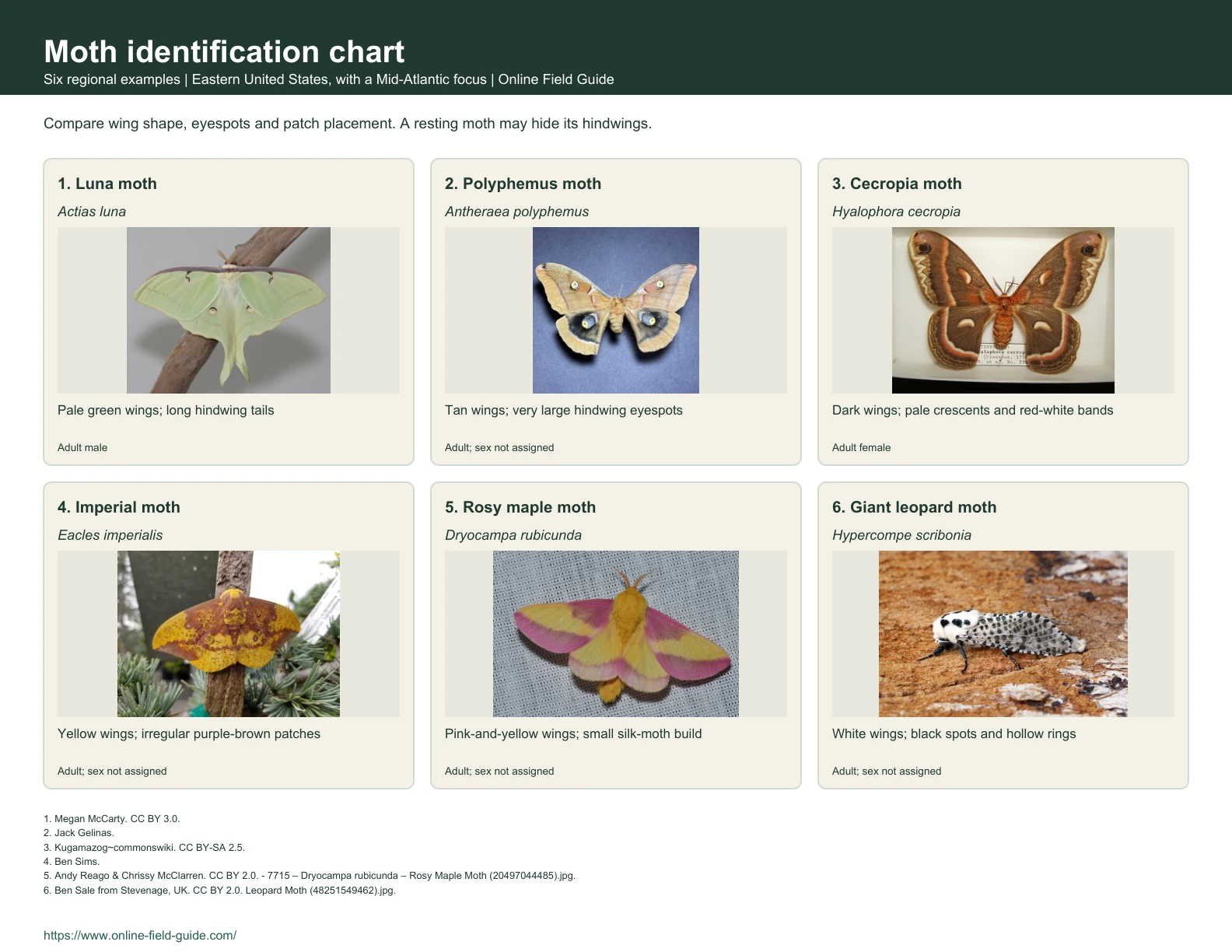Viewport: 1232px width, 952px height.
Task: Click the 'Adult male' label
Action: click(x=82, y=447)
